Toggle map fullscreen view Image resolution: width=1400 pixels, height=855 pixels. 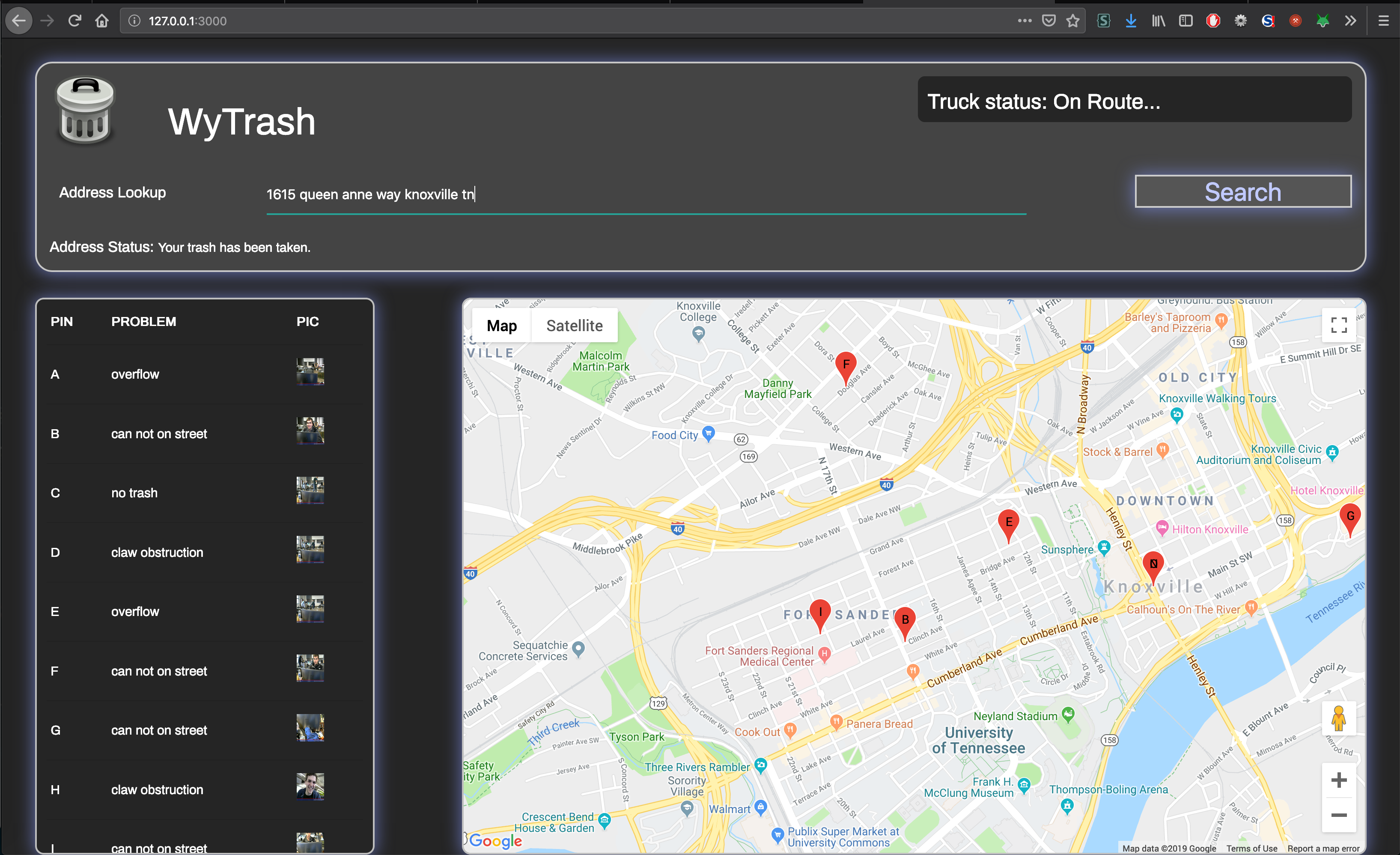(x=1339, y=325)
